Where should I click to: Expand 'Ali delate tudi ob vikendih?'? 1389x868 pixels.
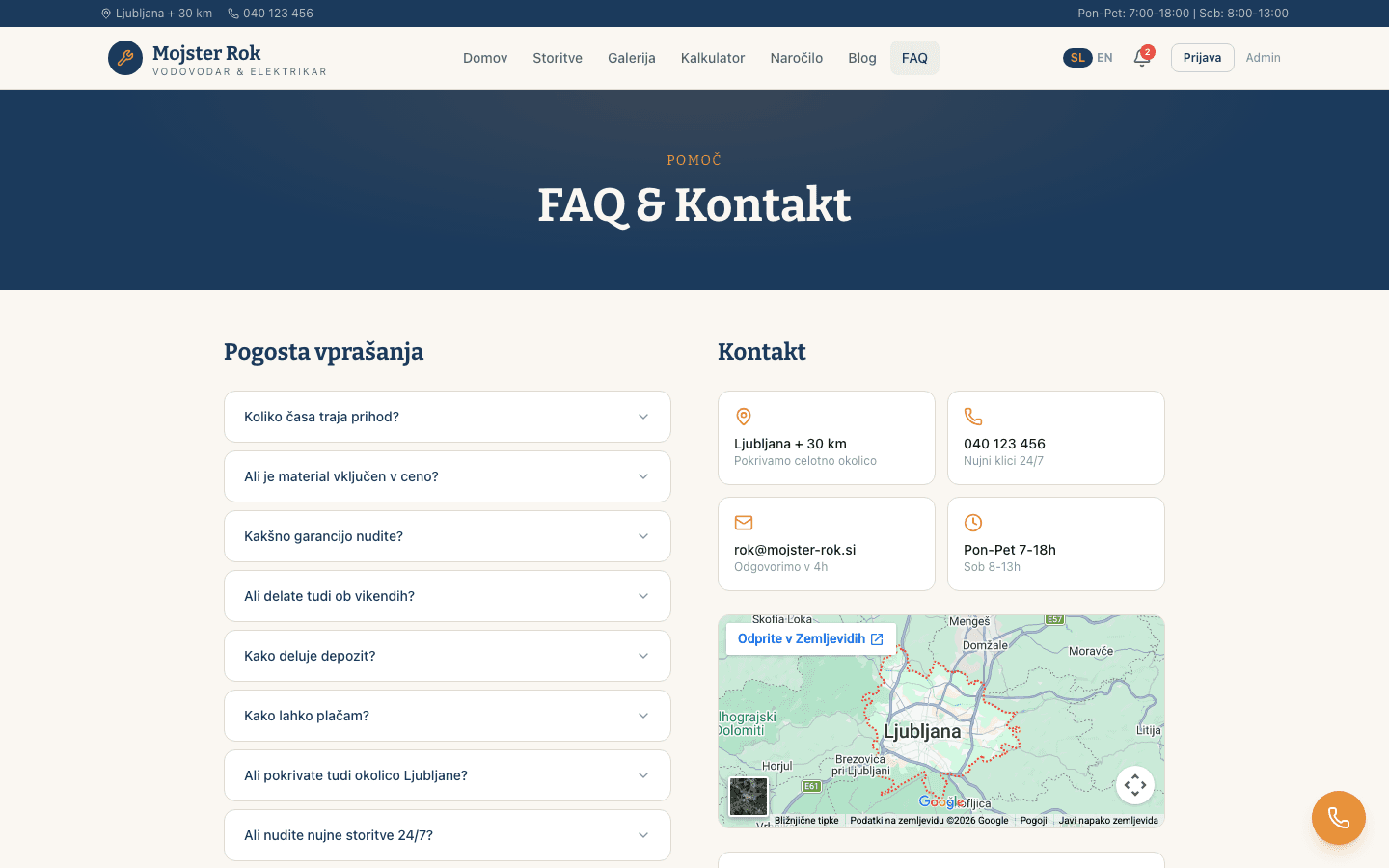(448, 596)
